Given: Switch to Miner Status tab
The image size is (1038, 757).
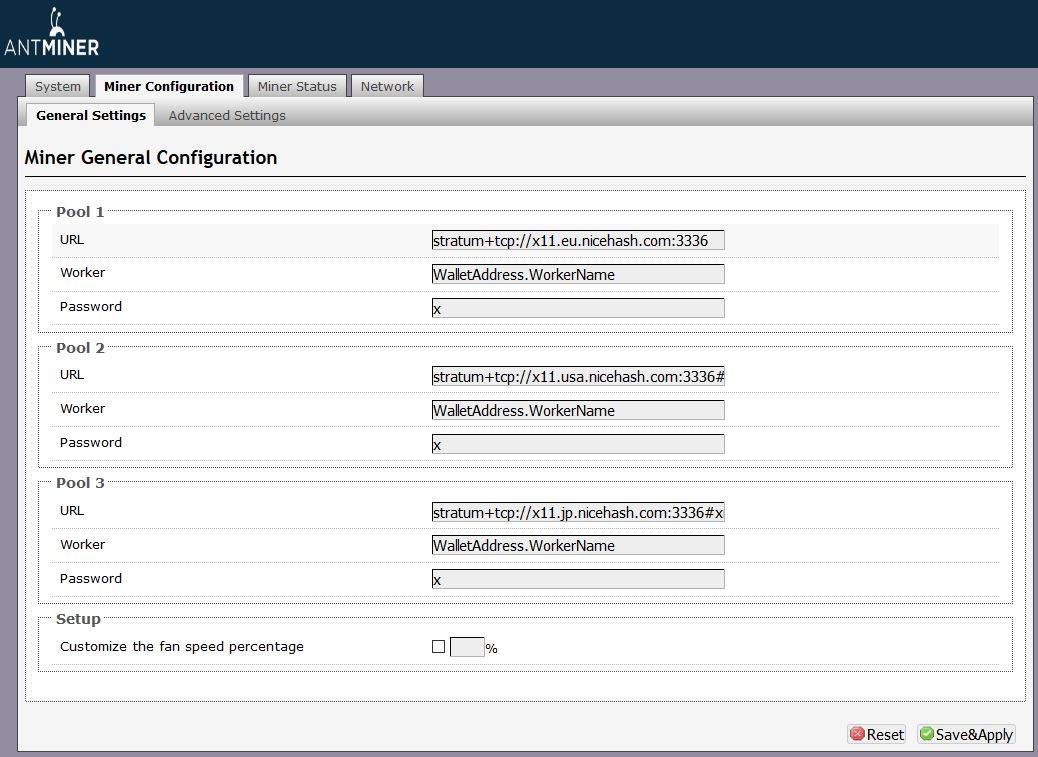Looking at the screenshot, I should 297,87.
